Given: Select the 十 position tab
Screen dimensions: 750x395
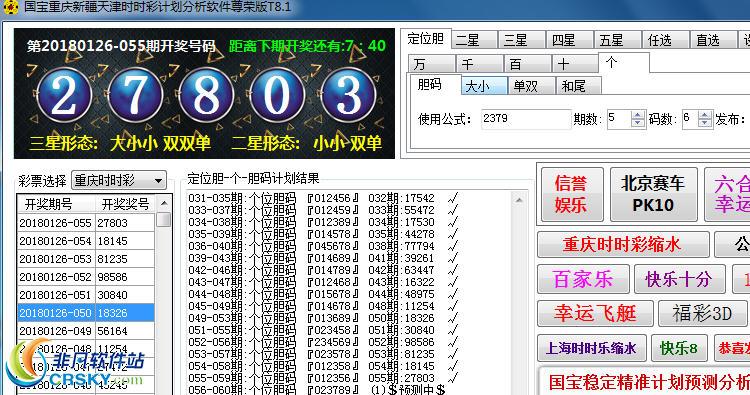Looking at the screenshot, I should click(574, 64).
